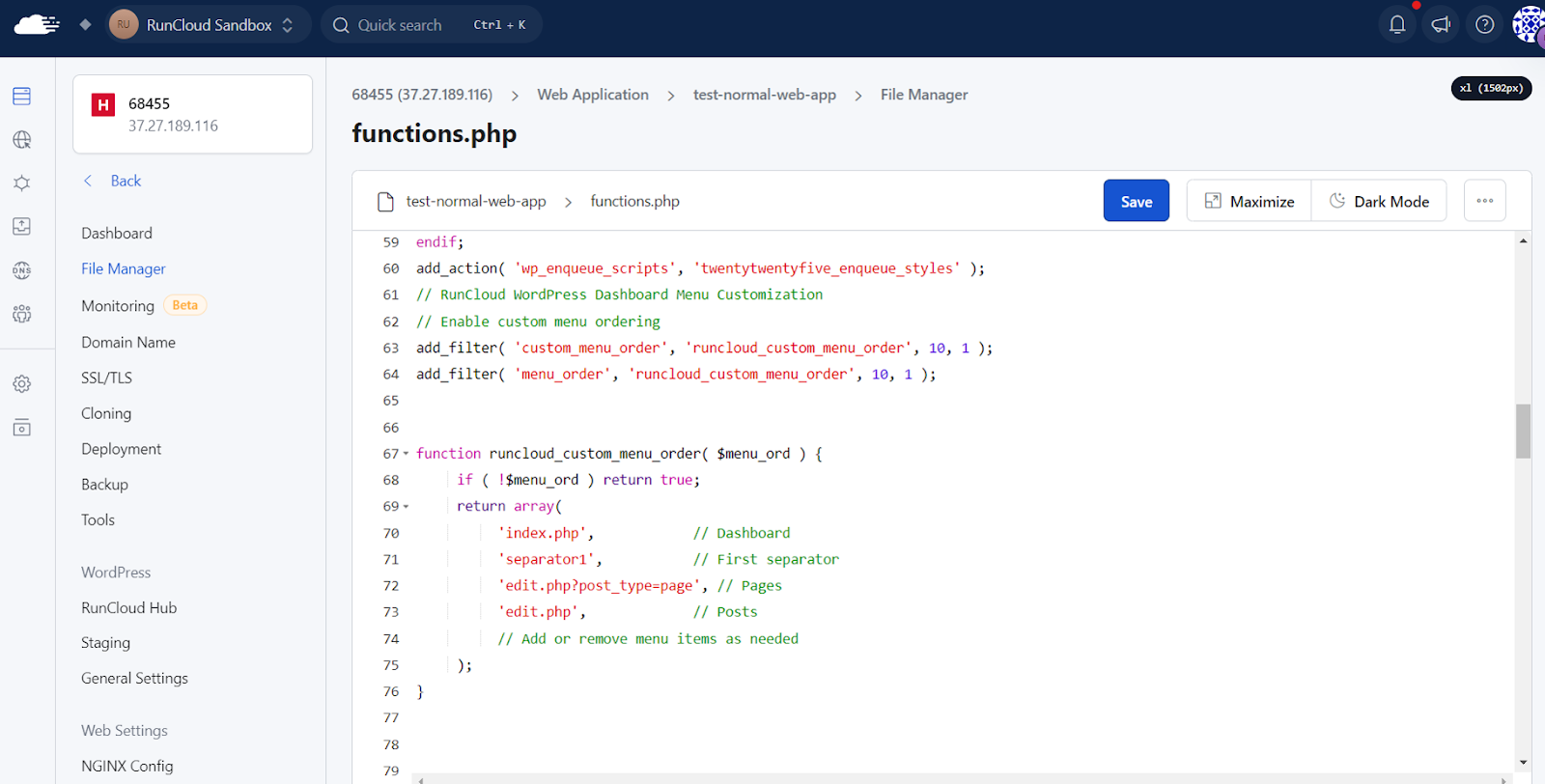The image size is (1545, 784).
Task: Select SSL/TLS from the sidebar menu
Action: click(106, 378)
